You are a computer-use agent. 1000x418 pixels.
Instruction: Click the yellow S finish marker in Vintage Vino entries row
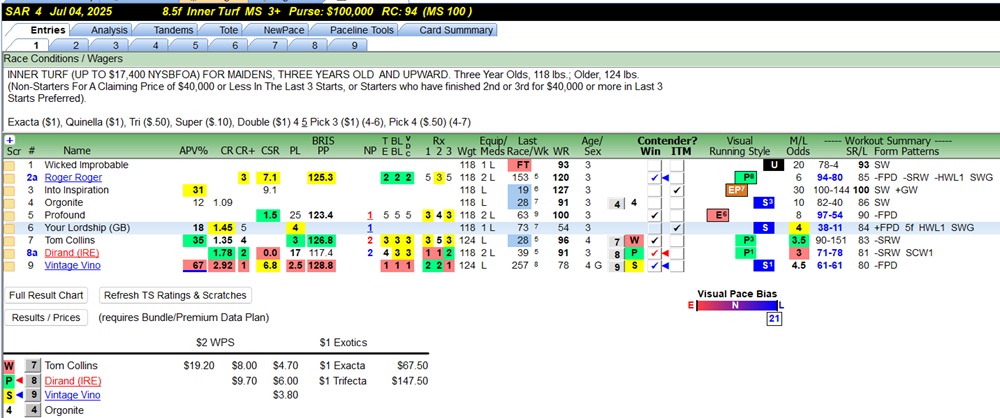point(633,266)
